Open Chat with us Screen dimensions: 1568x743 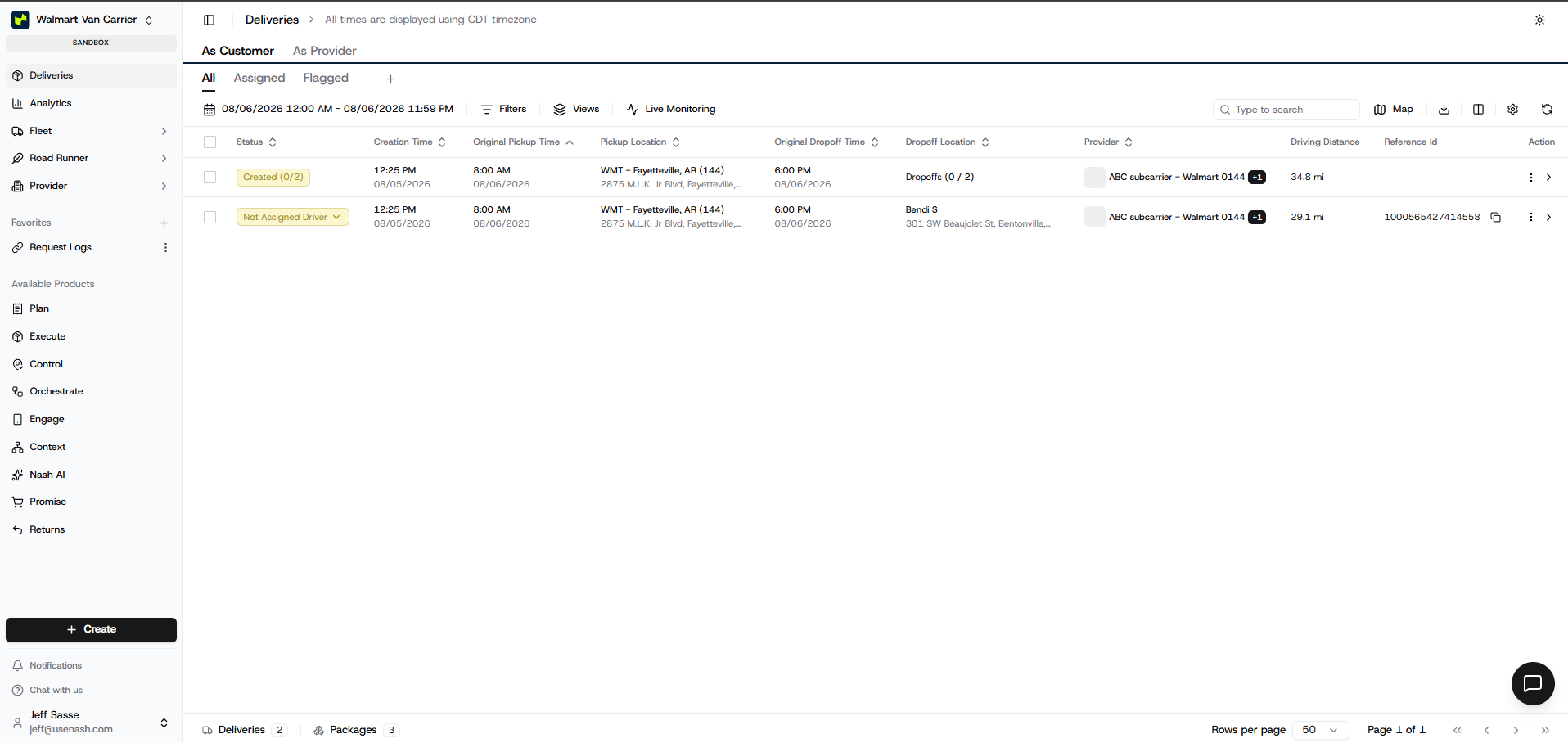[x=91, y=691]
